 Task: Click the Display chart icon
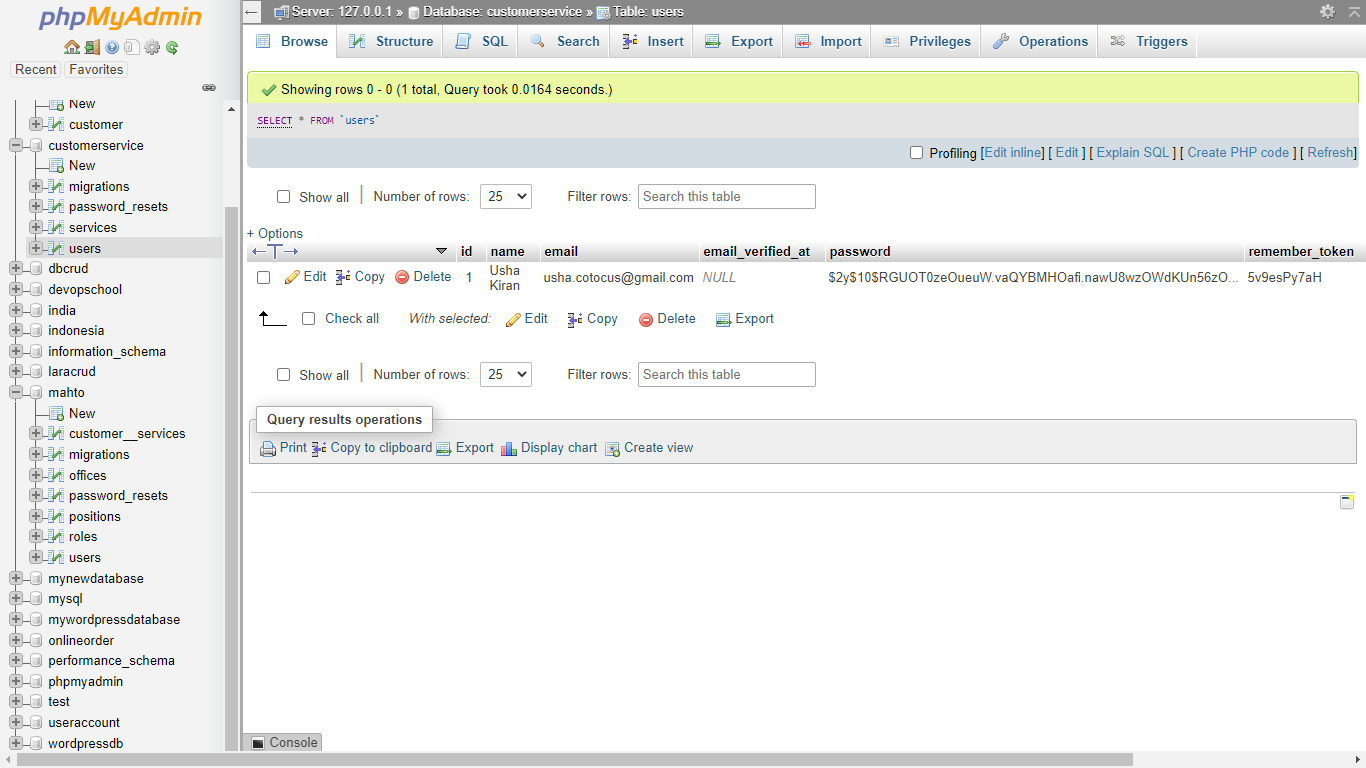click(x=509, y=448)
